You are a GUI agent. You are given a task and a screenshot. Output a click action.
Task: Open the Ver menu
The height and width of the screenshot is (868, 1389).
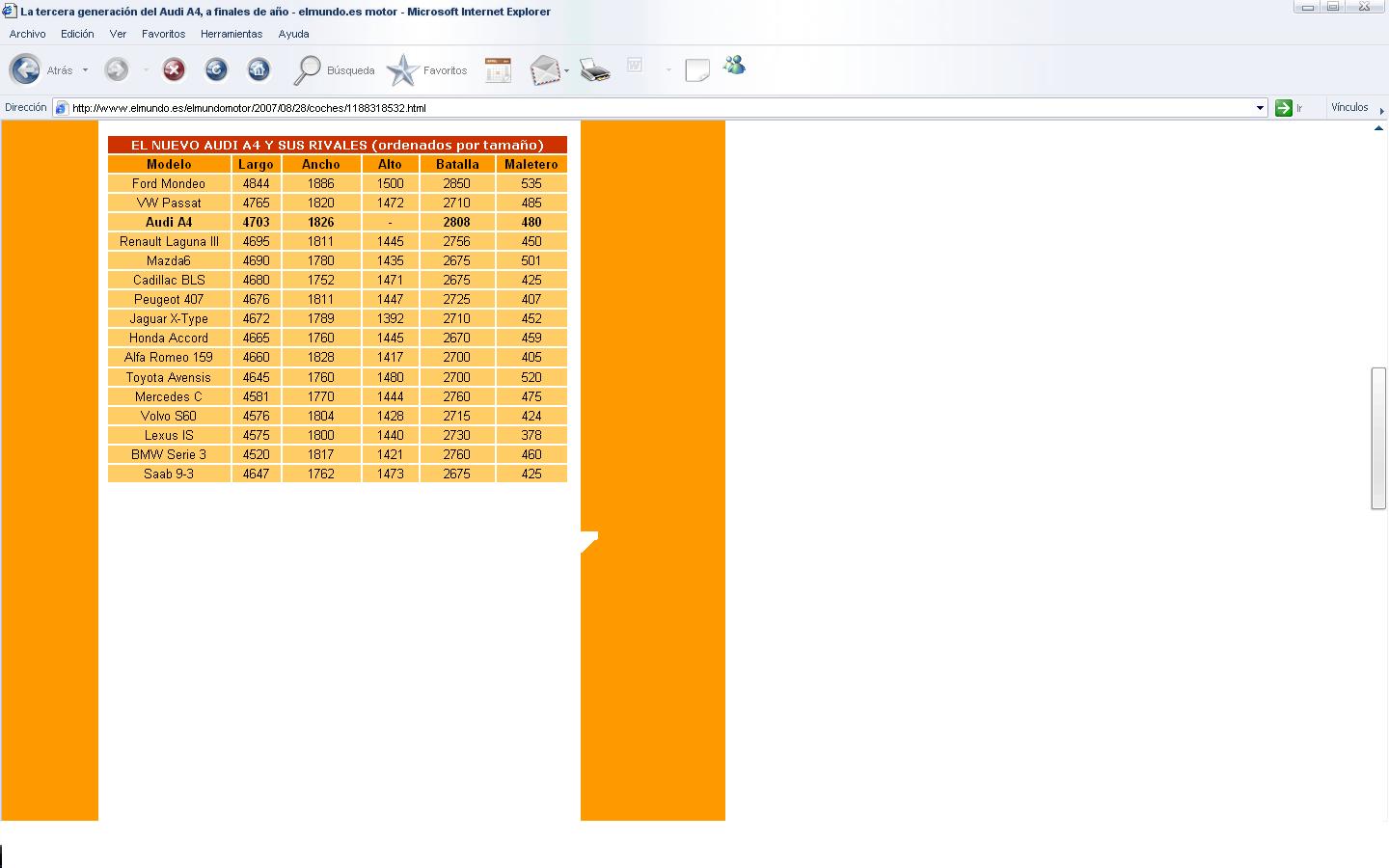point(118,34)
